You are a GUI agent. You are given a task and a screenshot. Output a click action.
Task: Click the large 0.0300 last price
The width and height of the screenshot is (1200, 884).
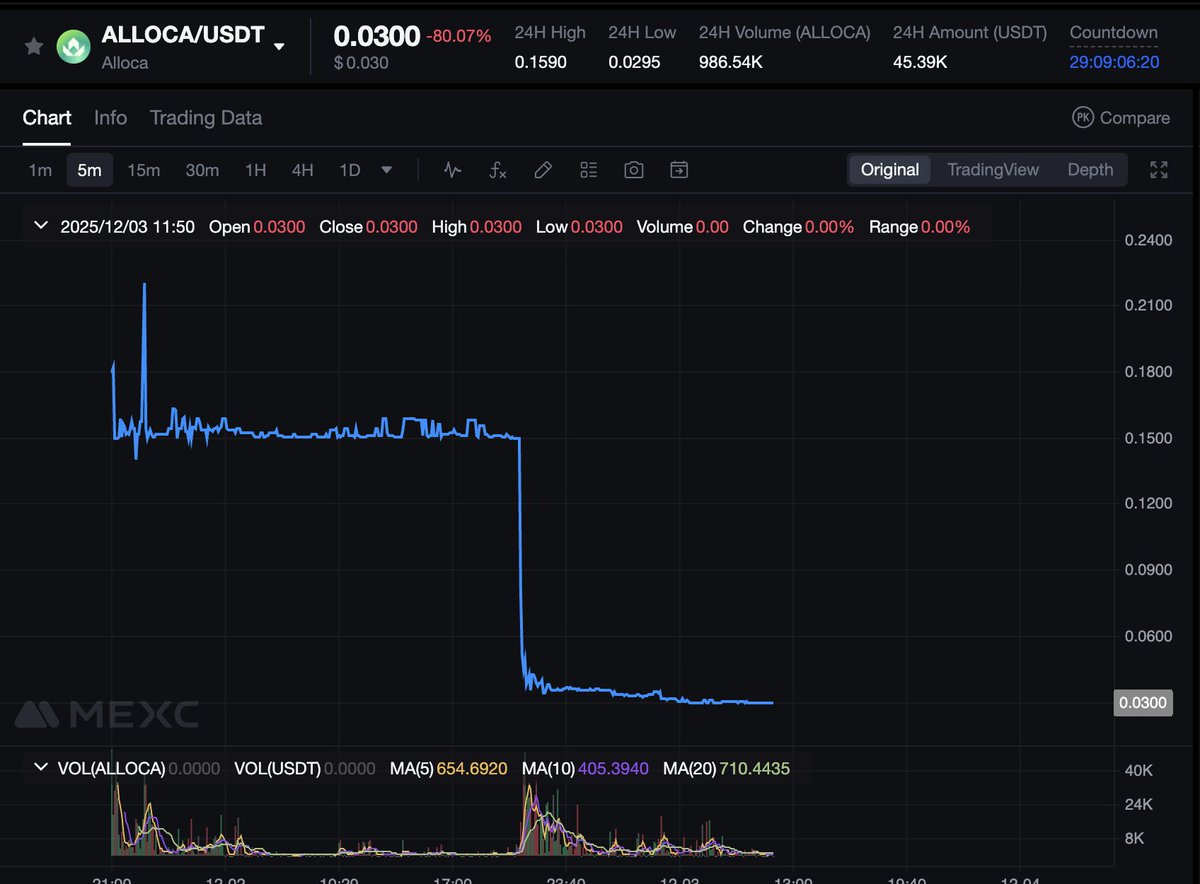coord(376,37)
